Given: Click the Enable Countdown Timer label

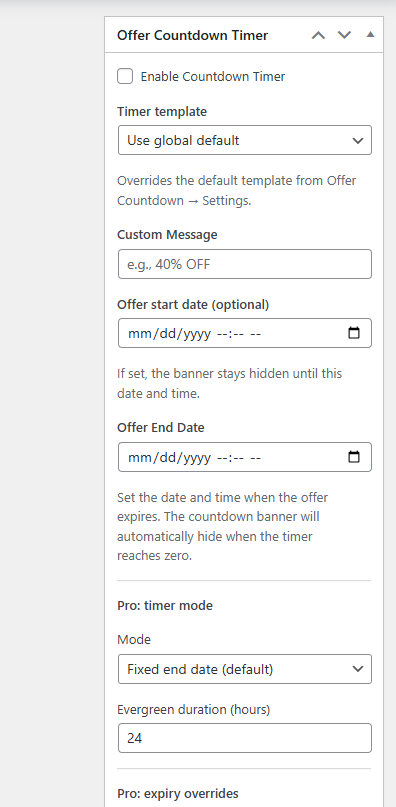Looking at the screenshot, I should click(213, 77).
